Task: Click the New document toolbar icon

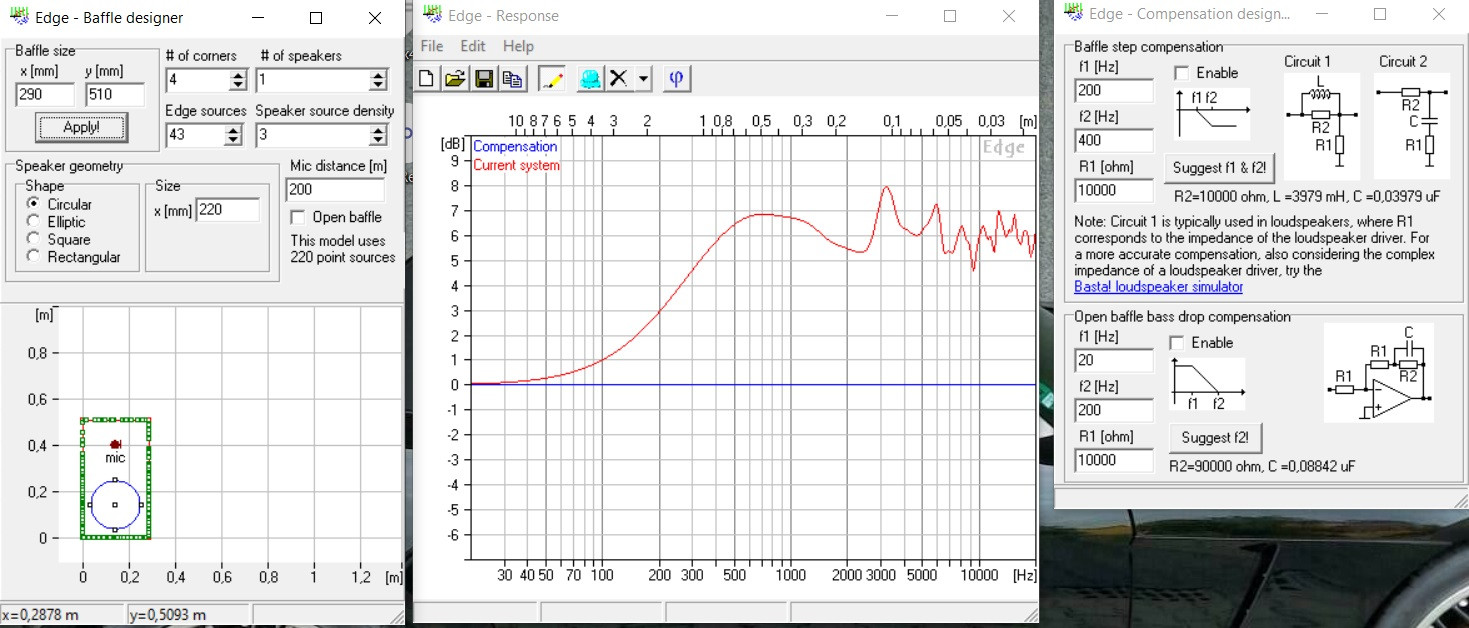Action: coord(427,79)
